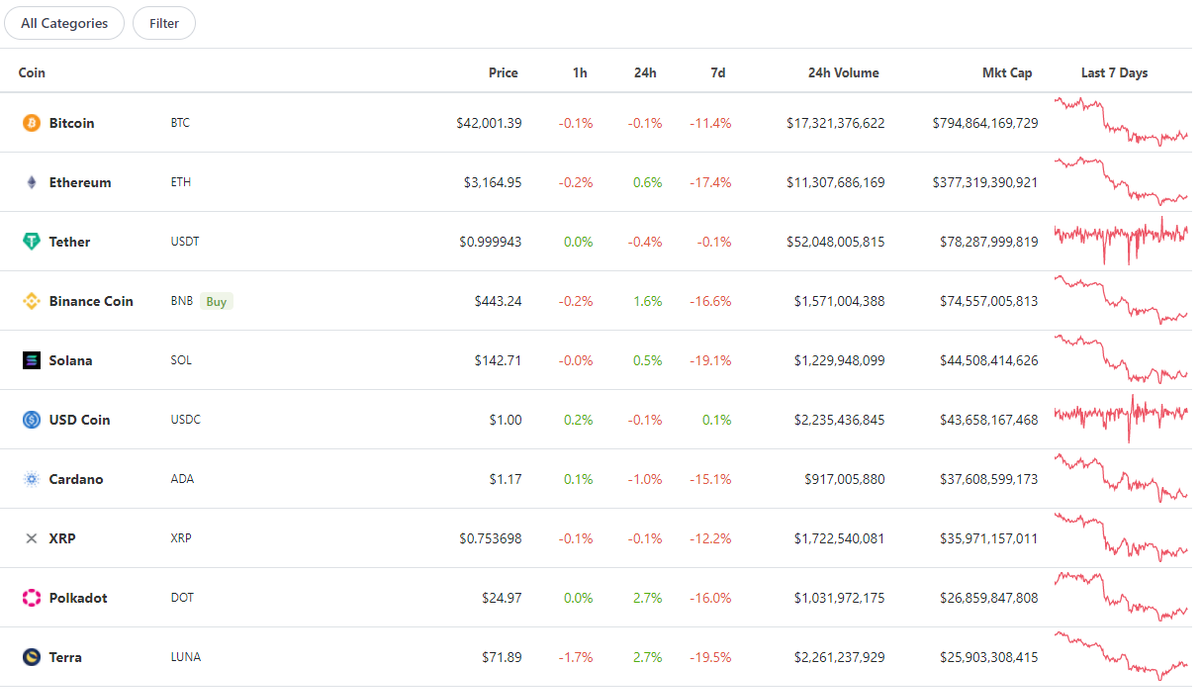Click the Ethereum diamond icon
1200x689 pixels.
pyautogui.click(x=31, y=183)
